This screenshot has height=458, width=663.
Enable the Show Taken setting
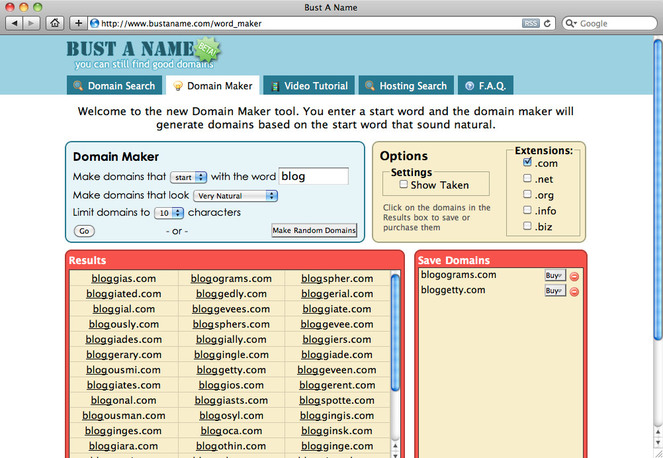coord(404,184)
